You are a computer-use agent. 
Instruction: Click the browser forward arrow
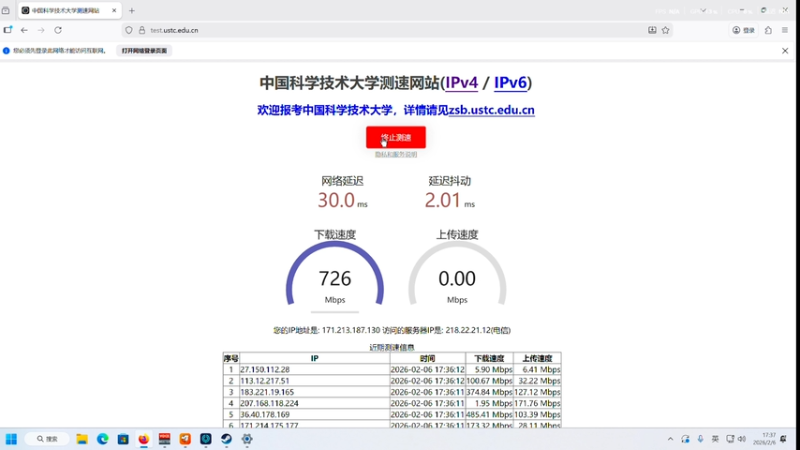41,30
